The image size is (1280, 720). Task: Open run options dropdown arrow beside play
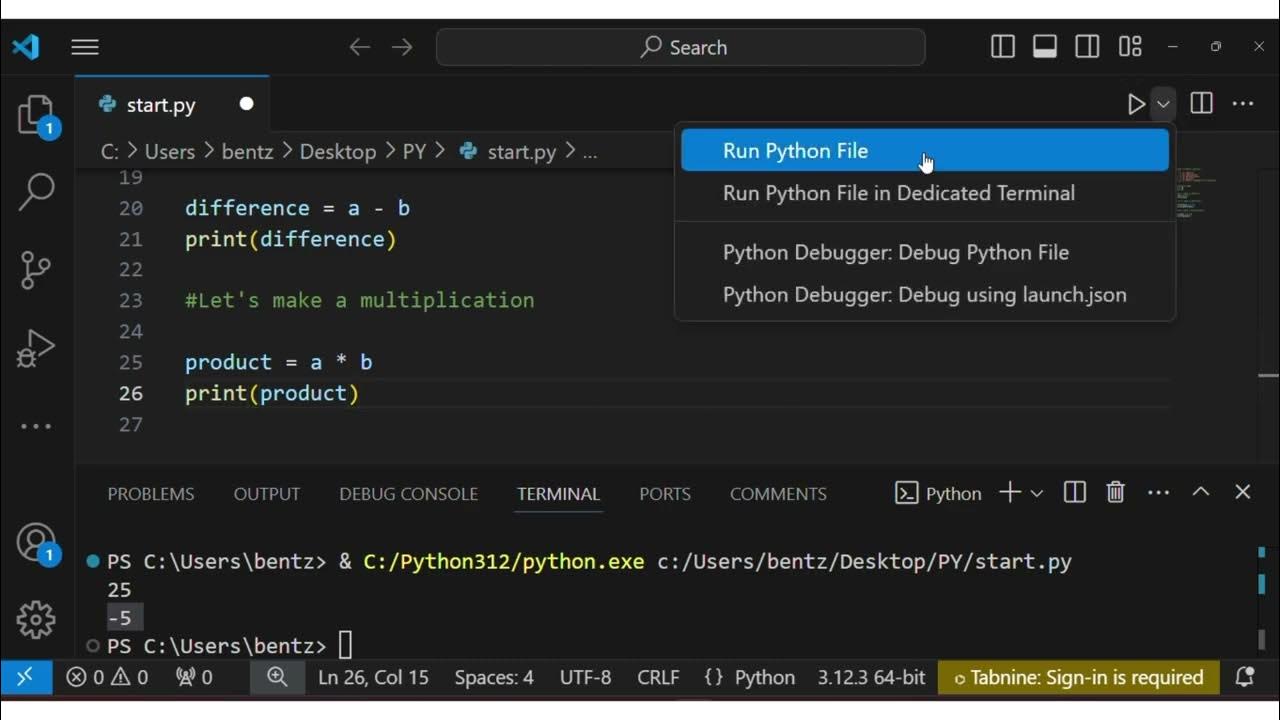coord(1163,104)
